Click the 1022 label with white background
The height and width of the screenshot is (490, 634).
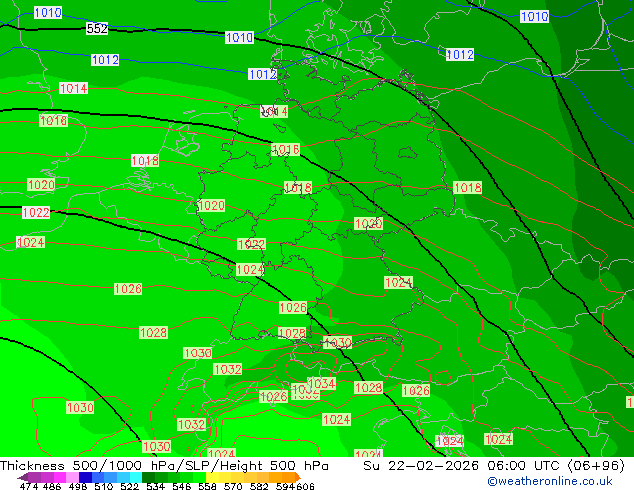point(36,213)
